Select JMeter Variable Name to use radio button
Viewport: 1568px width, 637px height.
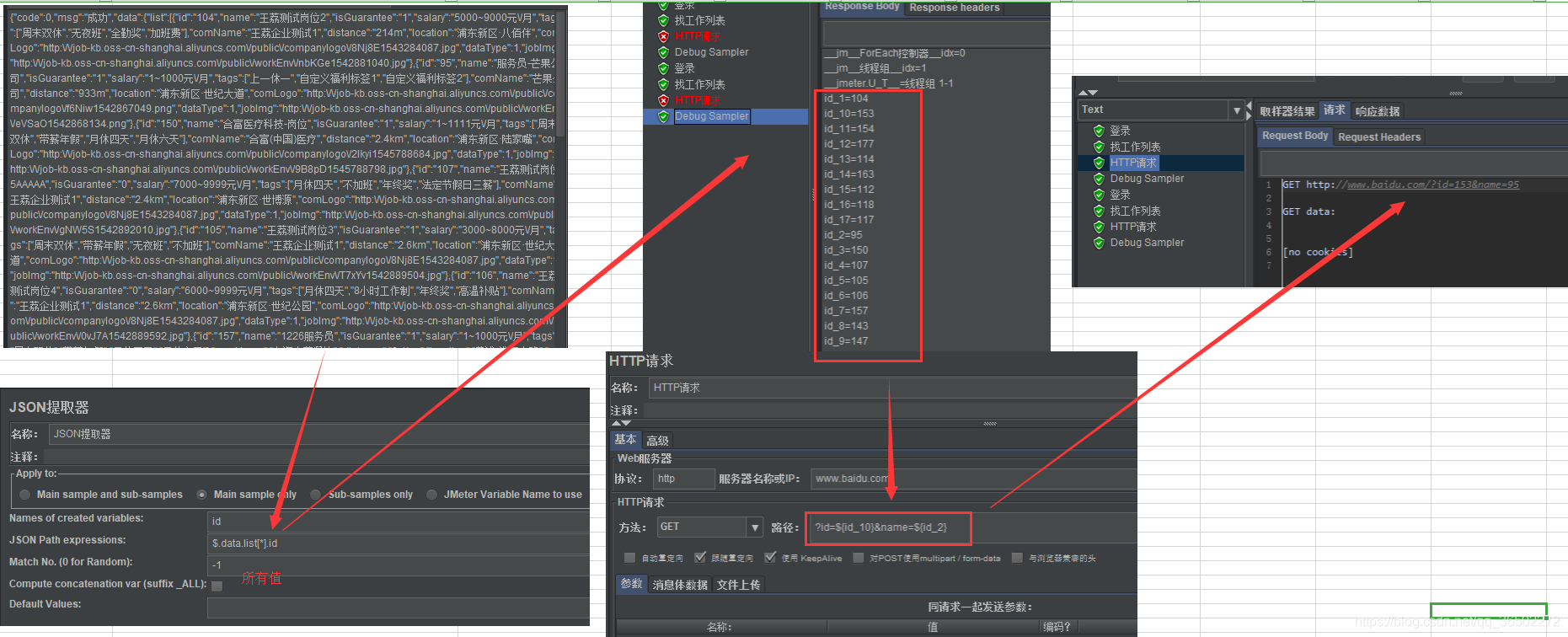pyautogui.click(x=431, y=495)
